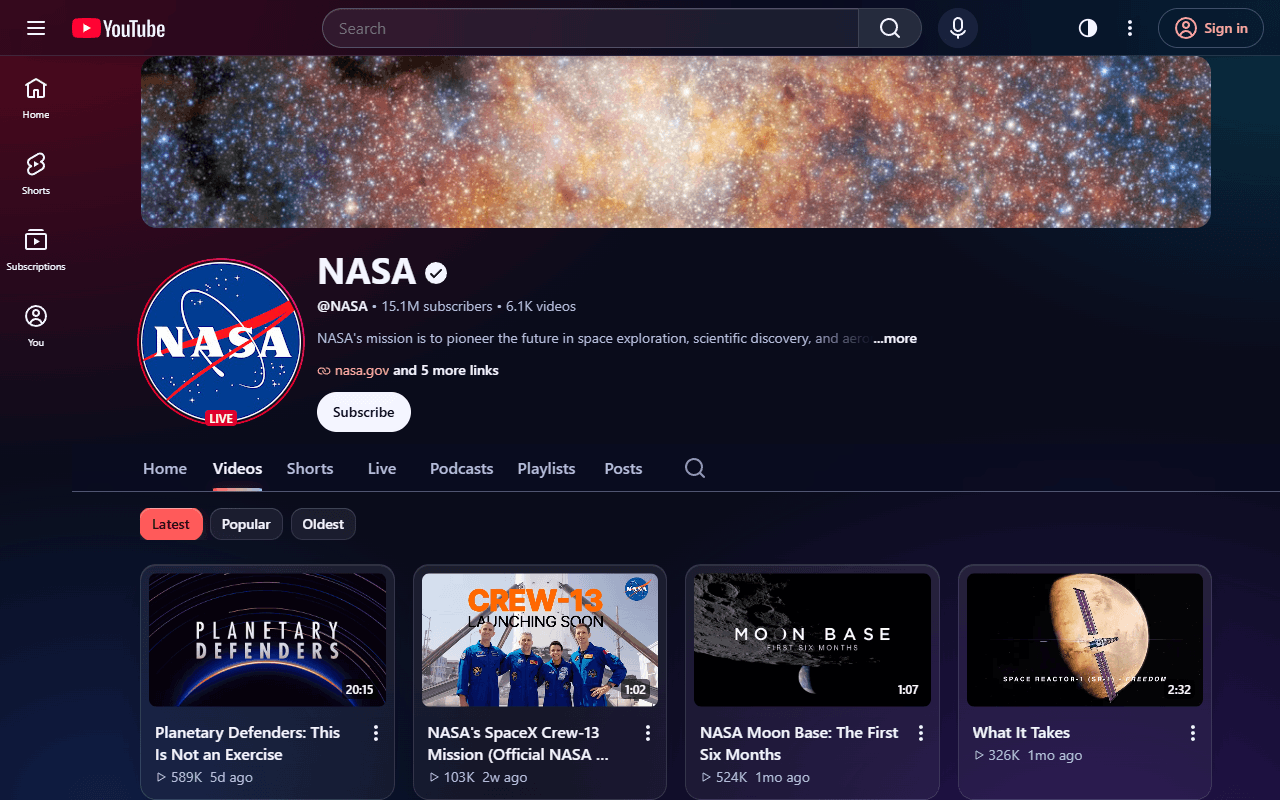Click title NASA's SpaceX Crew-13 Mission

(x=518, y=744)
